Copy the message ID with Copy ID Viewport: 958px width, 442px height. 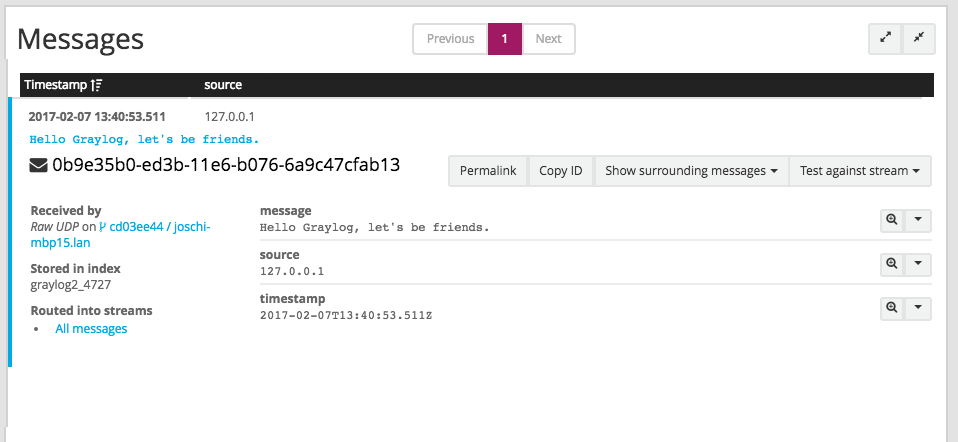pos(560,171)
